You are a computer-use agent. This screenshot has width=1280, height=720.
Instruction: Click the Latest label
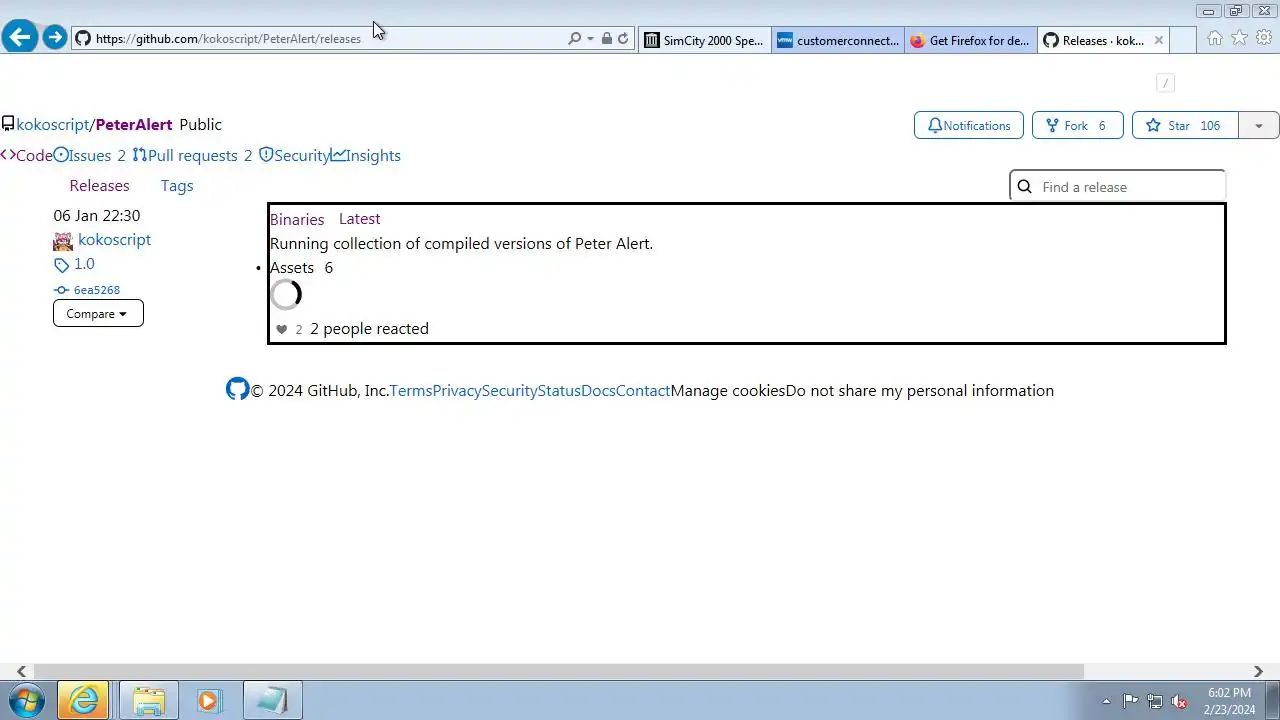(359, 219)
